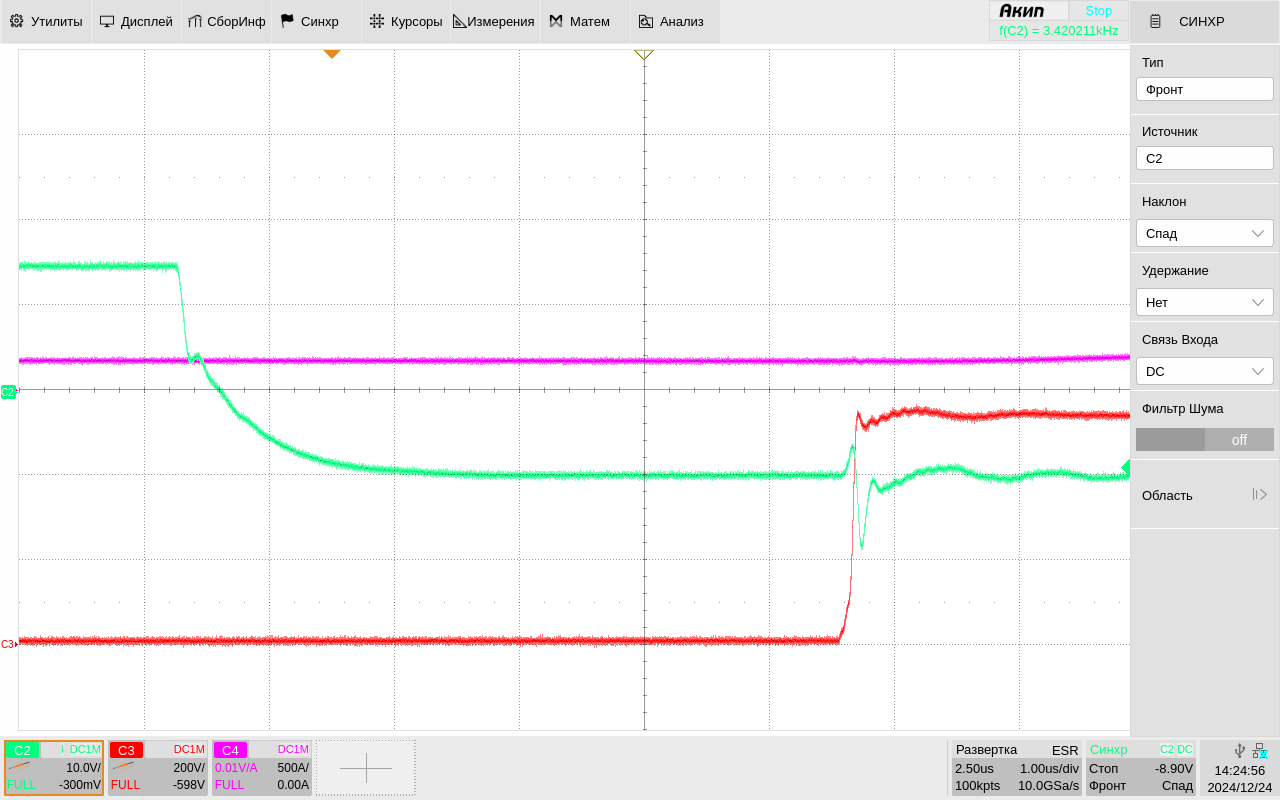1280x800 pixels.
Task: Click the Синхр trigger flag icon
Action: 287,21
